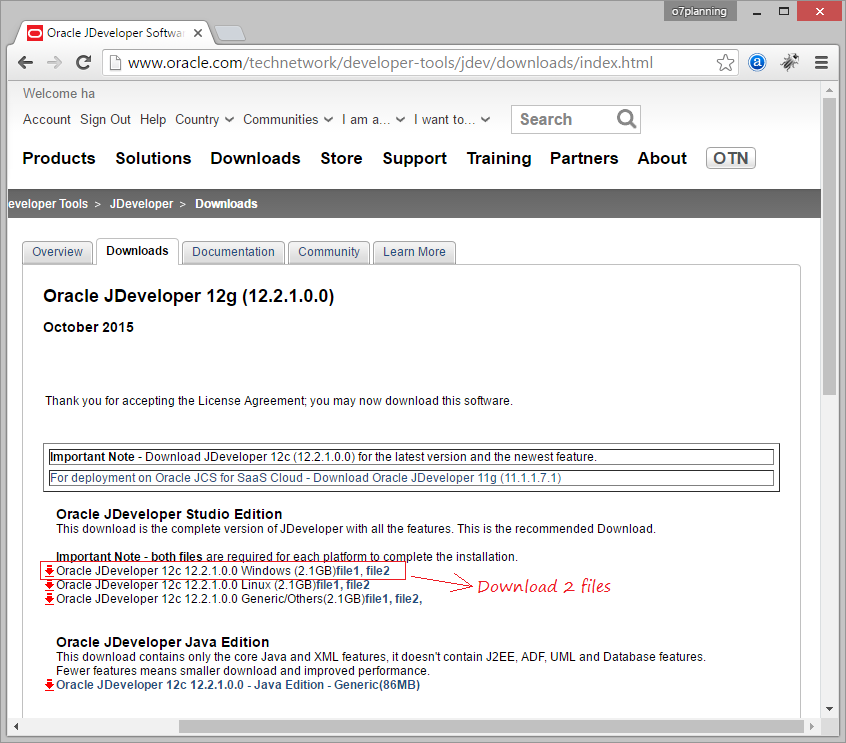
Task: Open the Products menu
Action: click(x=59, y=158)
